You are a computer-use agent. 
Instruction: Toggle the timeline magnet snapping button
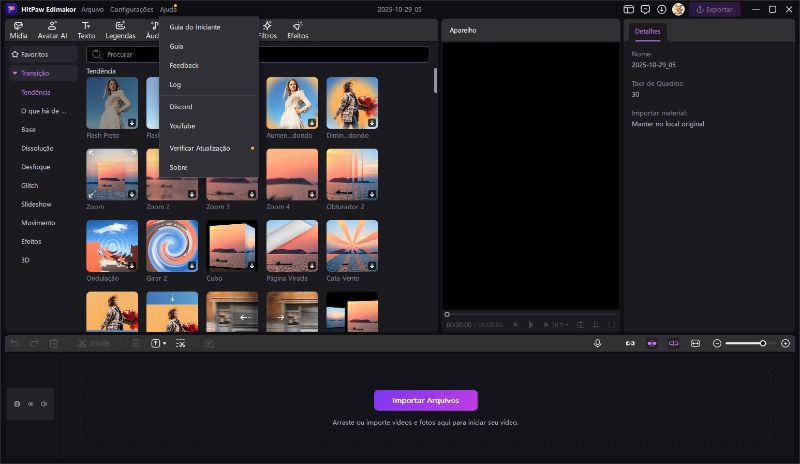[x=652, y=343]
